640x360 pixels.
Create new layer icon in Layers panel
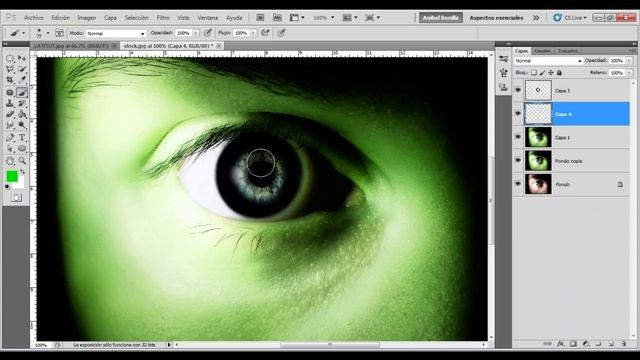tap(611, 344)
